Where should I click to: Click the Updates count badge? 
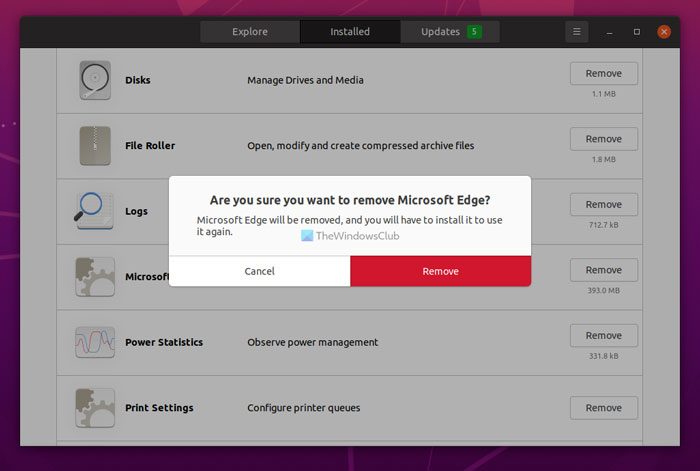473,32
